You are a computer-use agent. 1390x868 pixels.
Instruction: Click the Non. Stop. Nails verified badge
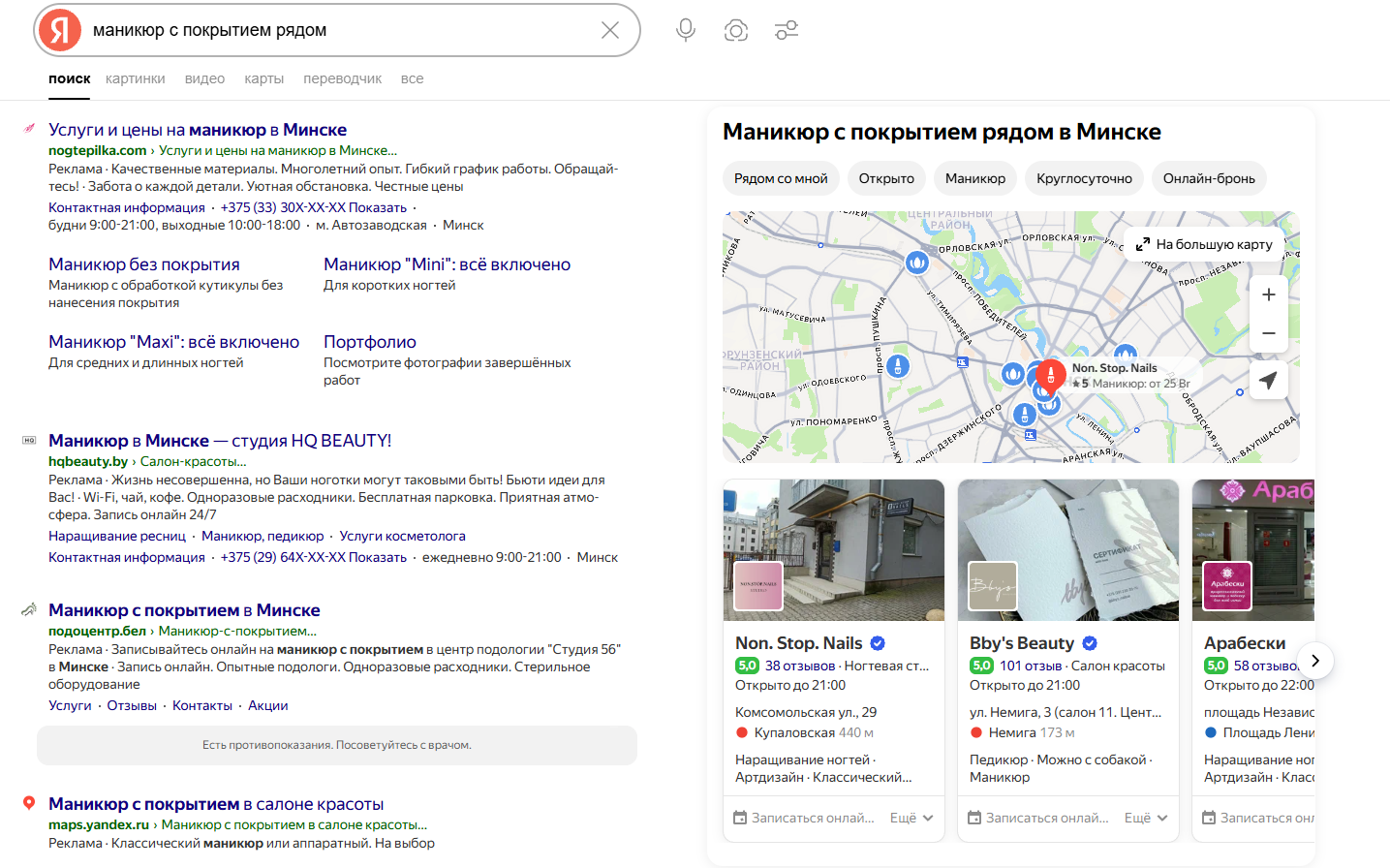878,643
